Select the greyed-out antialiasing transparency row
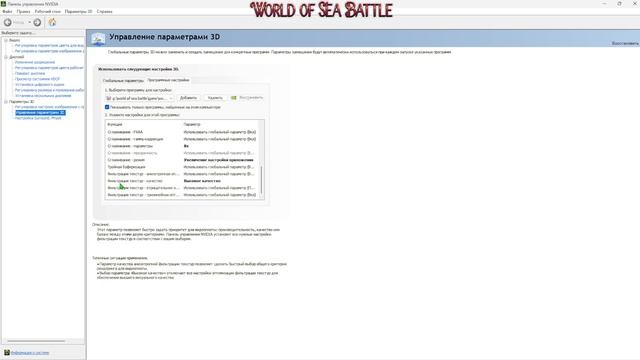Screen dimensions: 640x360 182,153
